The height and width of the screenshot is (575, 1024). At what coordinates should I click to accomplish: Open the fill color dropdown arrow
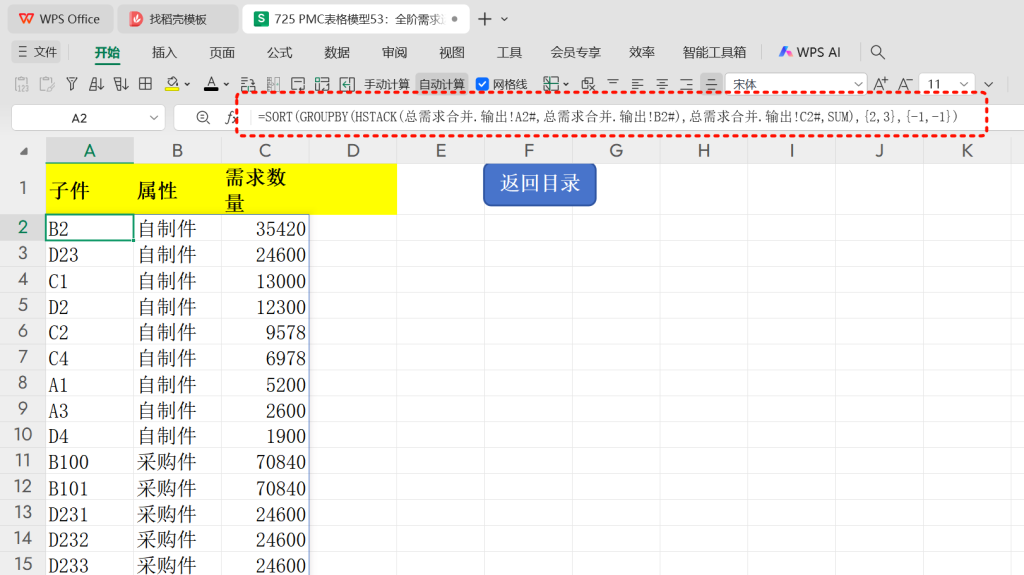(x=187, y=84)
